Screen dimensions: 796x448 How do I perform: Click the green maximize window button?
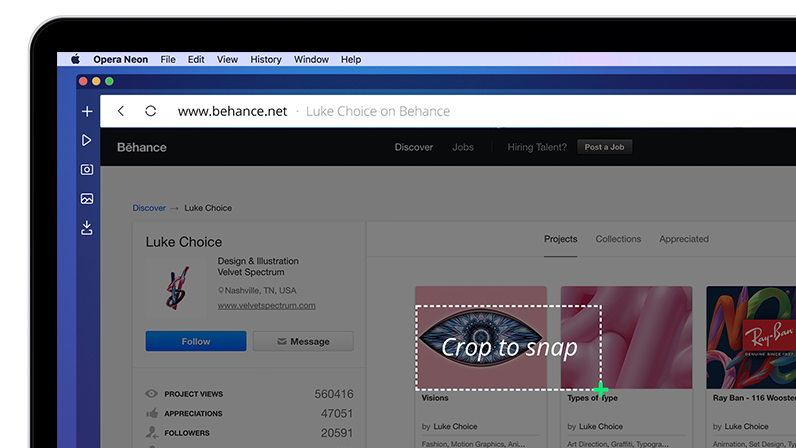click(x=109, y=81)
